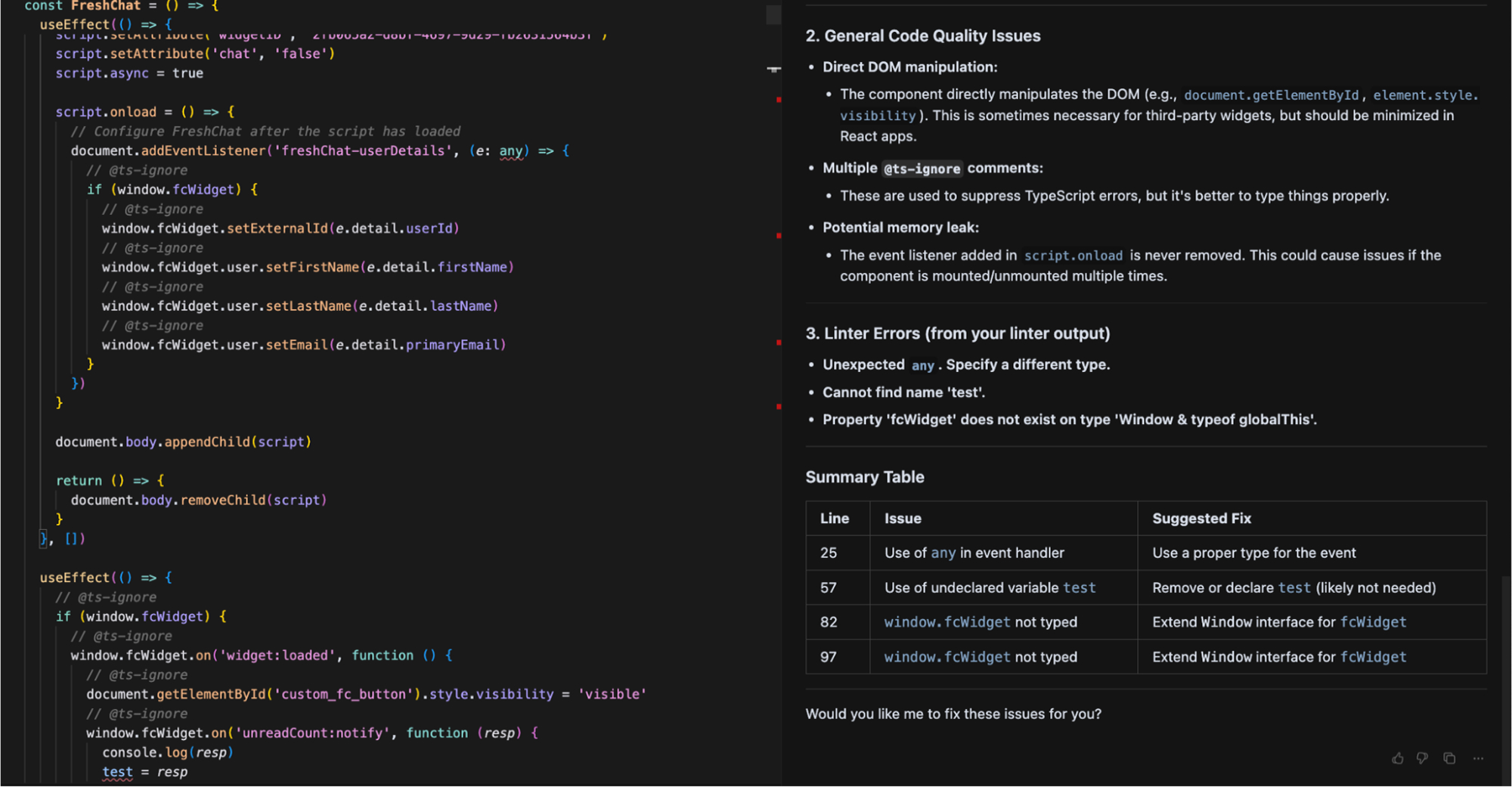Click the inline code 'document.getElementById' in the chat
This screenshot has width=1512, height=787.
click(1272, 95)
